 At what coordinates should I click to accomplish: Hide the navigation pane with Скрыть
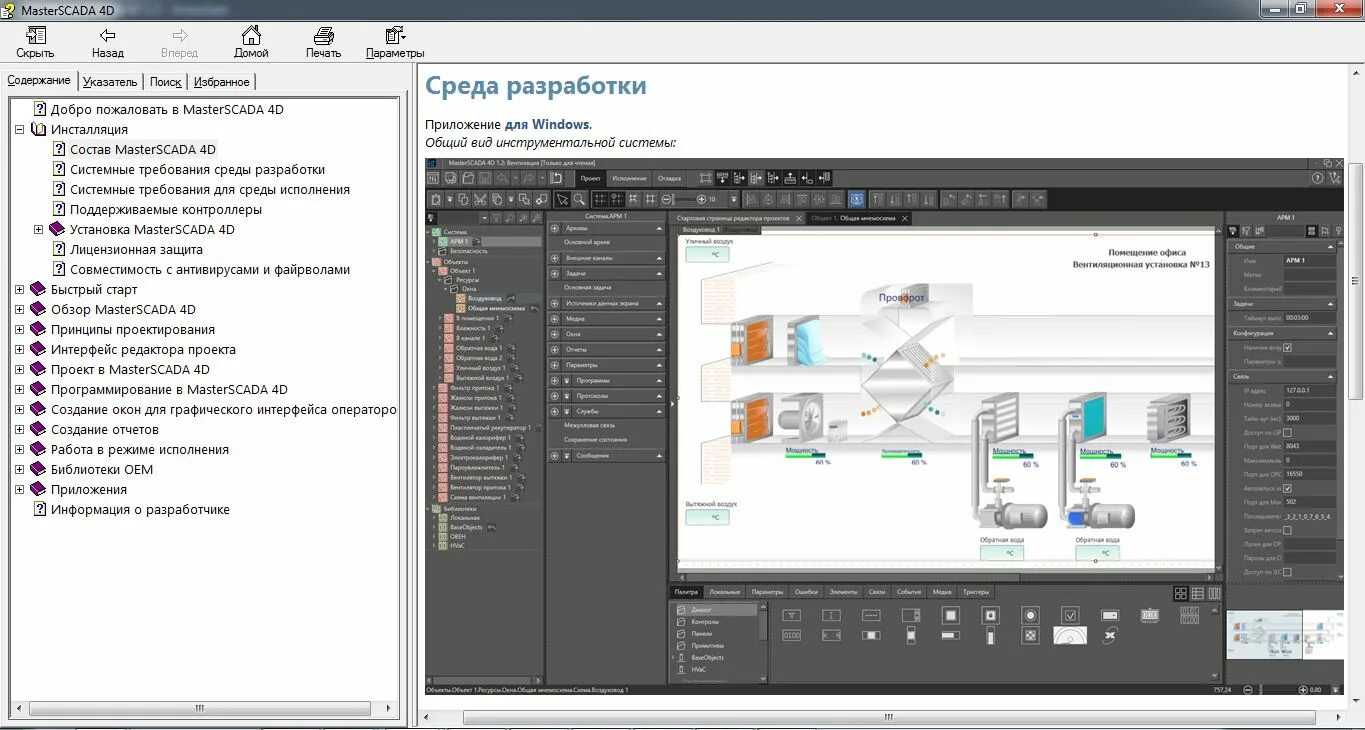(35, 43)
